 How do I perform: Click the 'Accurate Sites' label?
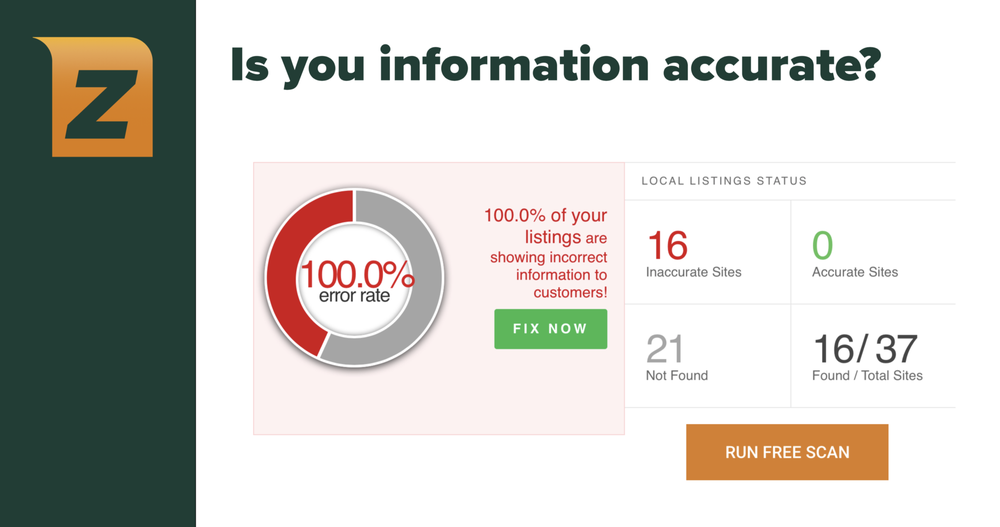click(x=855, y=272)
